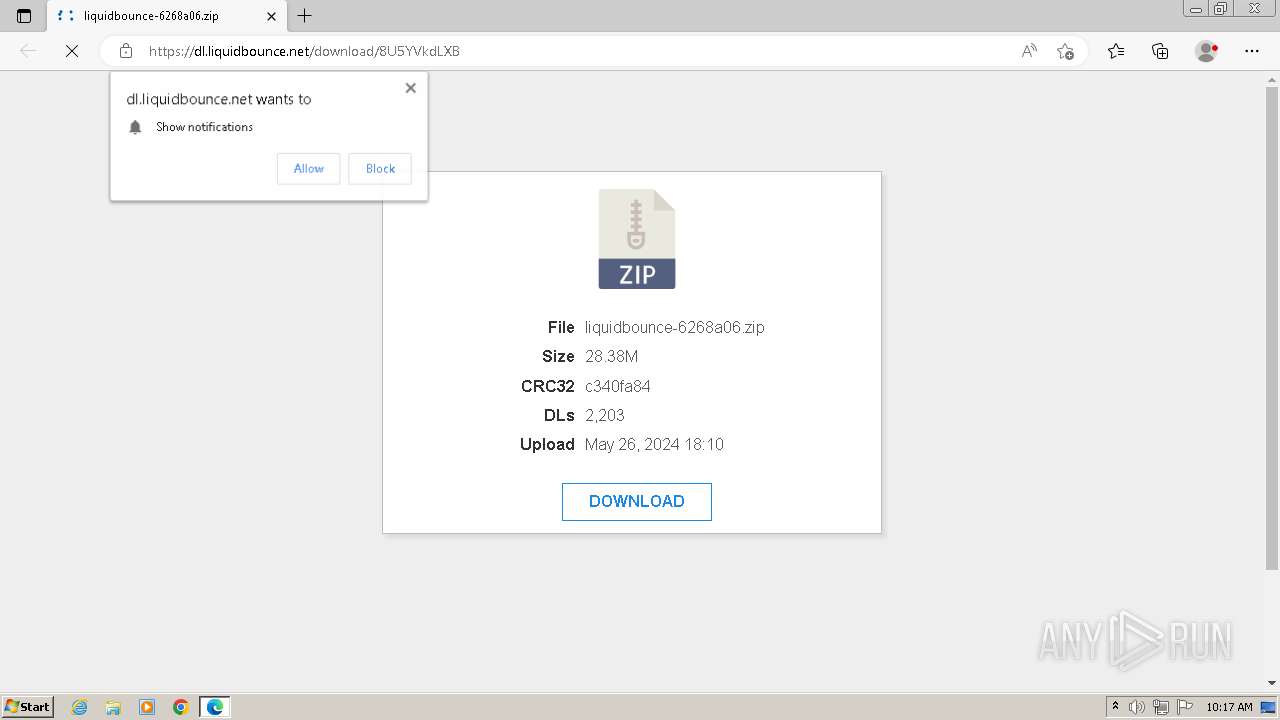Click the scrollbar down arrow
Viewport: 1280px width, 720px height.
pos(1272,684)
